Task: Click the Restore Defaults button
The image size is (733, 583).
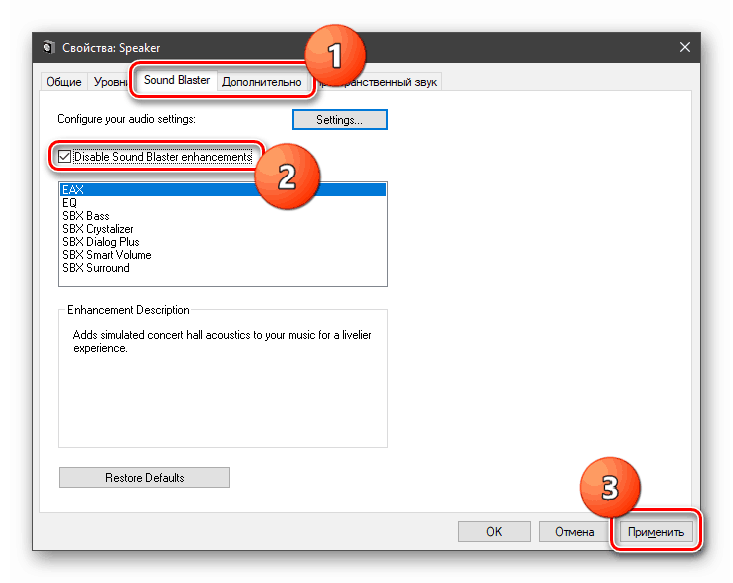Action: [x=144, y=477]
